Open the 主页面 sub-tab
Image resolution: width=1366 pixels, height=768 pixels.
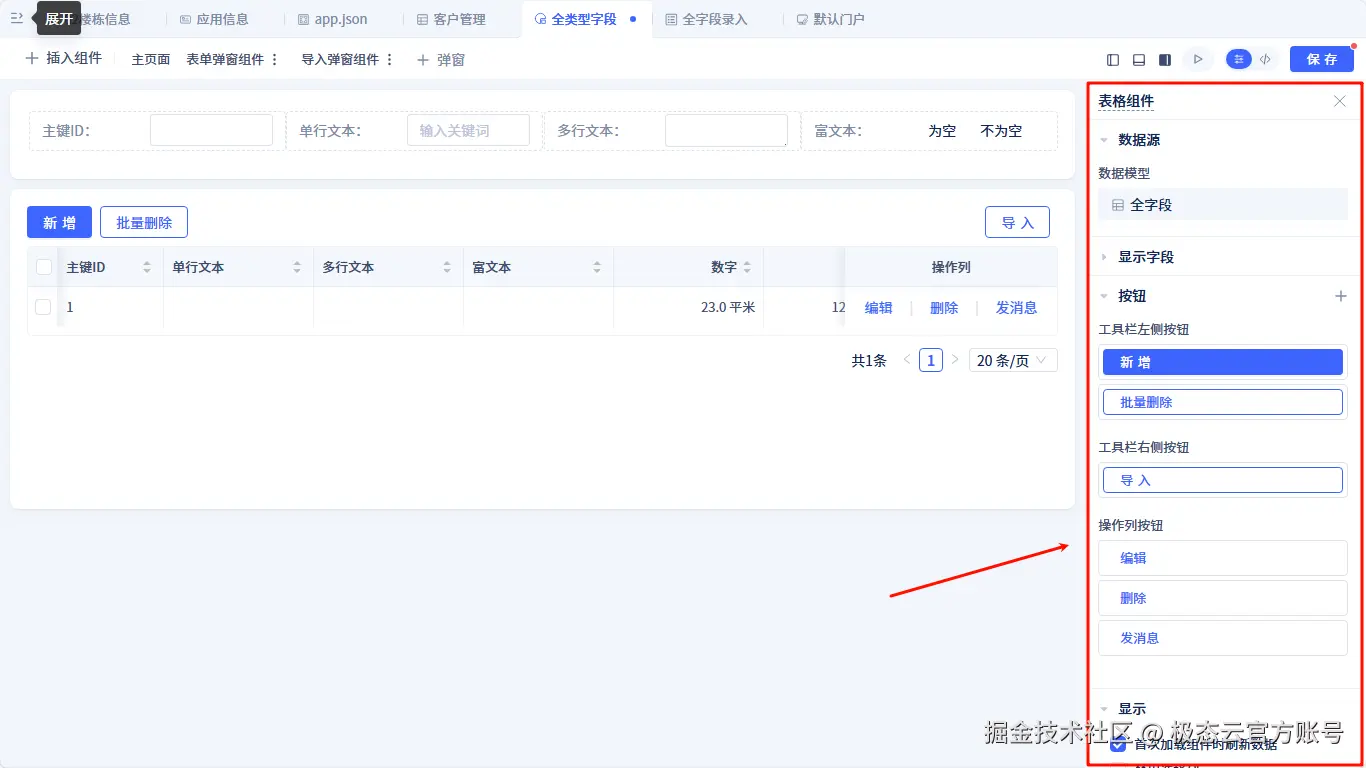[x=151, y=60]
